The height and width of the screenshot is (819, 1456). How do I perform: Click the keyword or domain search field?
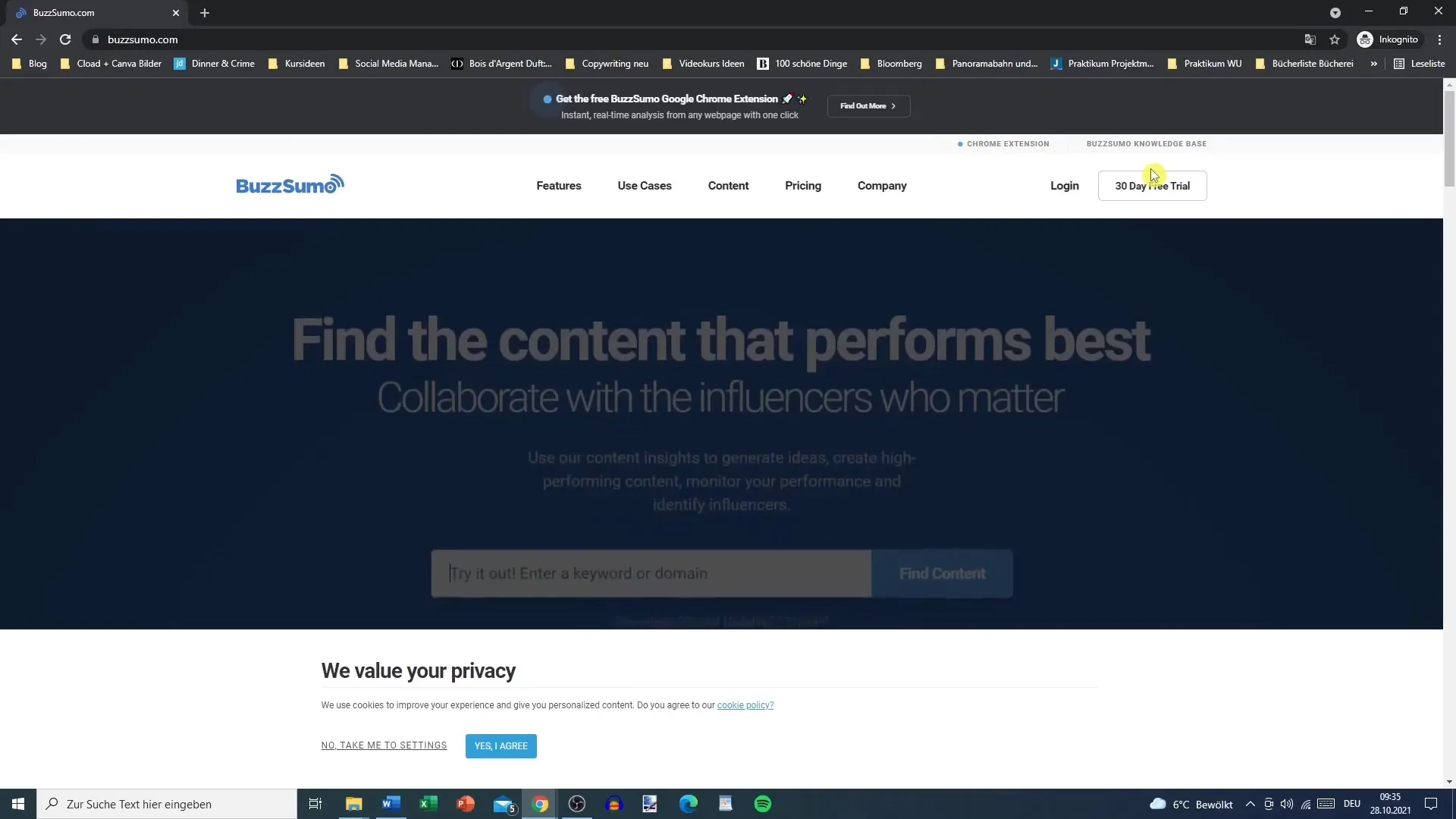coord(651,573)
